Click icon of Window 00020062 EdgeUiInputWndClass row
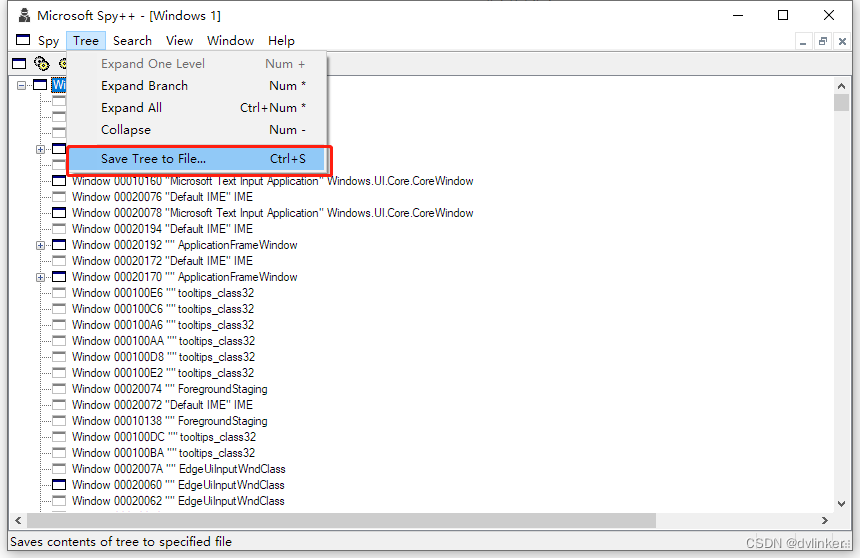Image resolution: width=860 pixels, height=558 pixels. pos(59,501)
